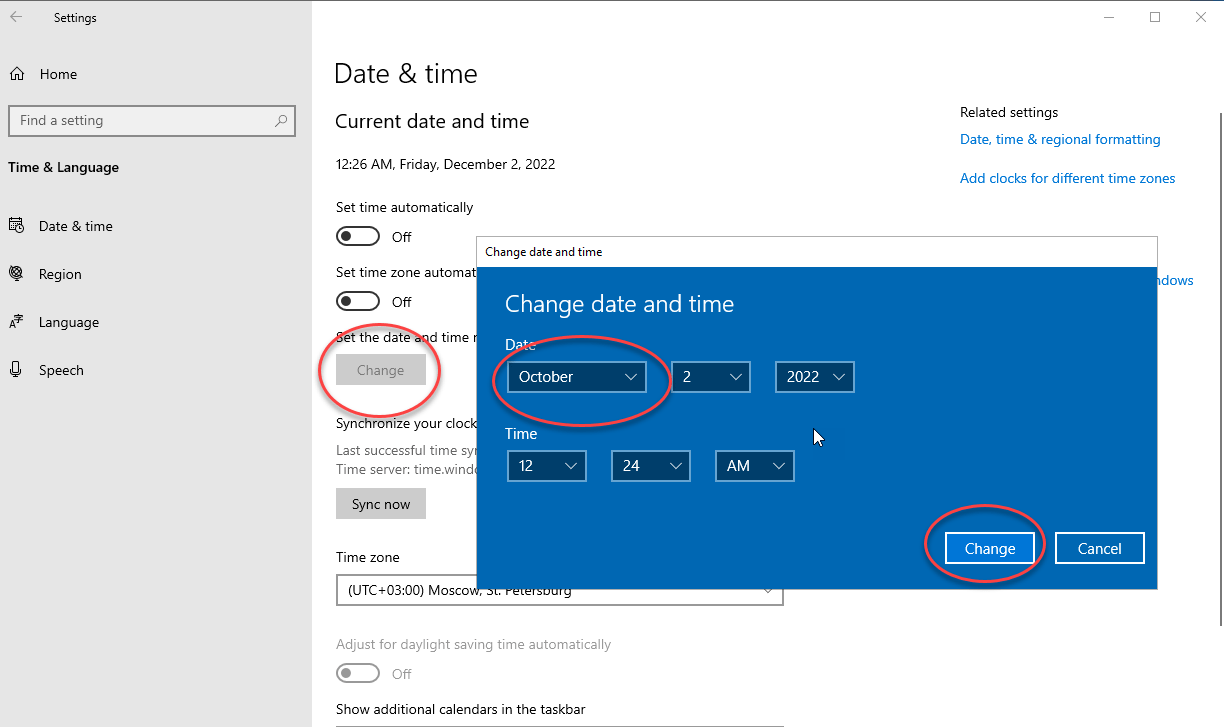Click Cancel in the dialog
This screenshot has height=727, width=1224.
click(1100, 548)
